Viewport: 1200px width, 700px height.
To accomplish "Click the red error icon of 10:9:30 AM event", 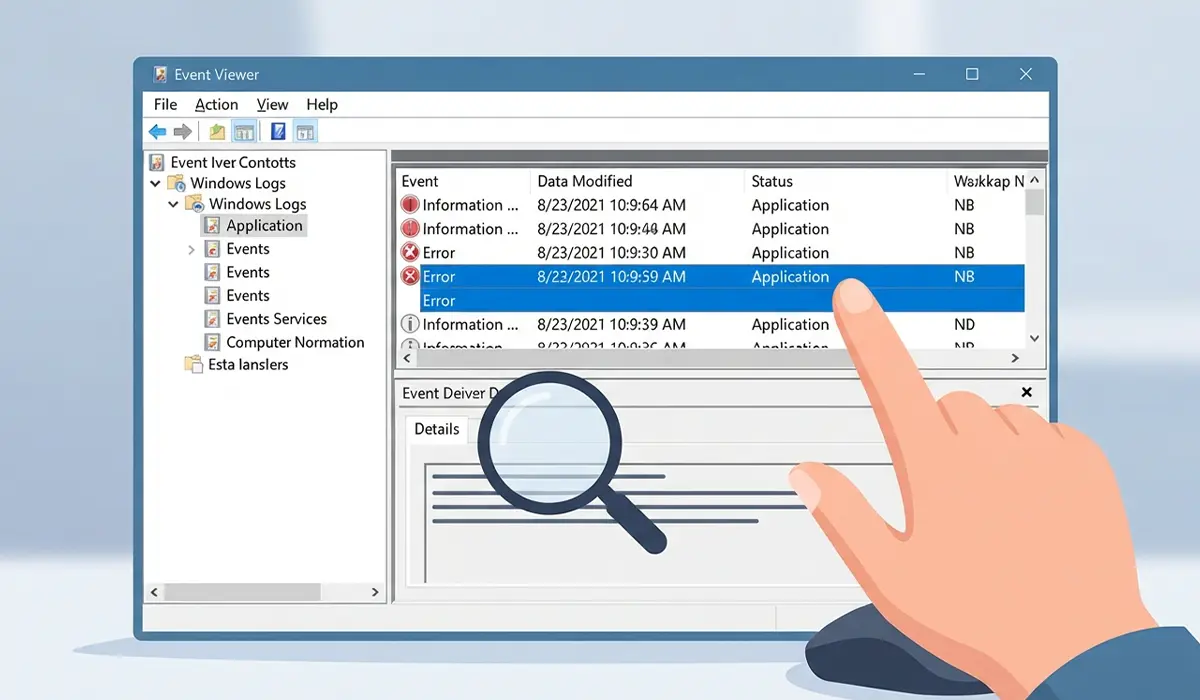I will tap(410, 253).
